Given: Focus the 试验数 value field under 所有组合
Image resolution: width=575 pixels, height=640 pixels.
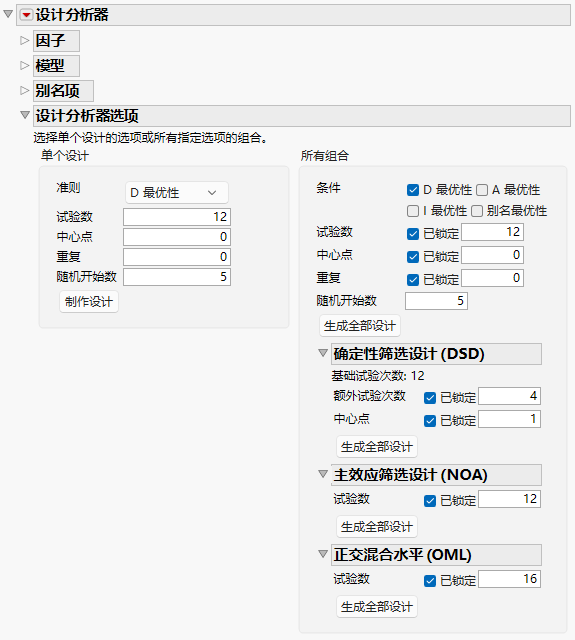Looking at the screenshot, I should point(492,232).
